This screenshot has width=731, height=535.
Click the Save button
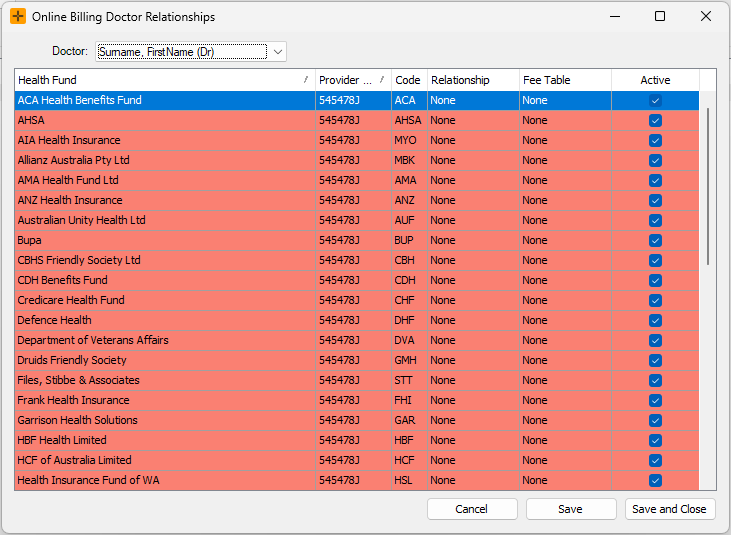click(571, 509)
